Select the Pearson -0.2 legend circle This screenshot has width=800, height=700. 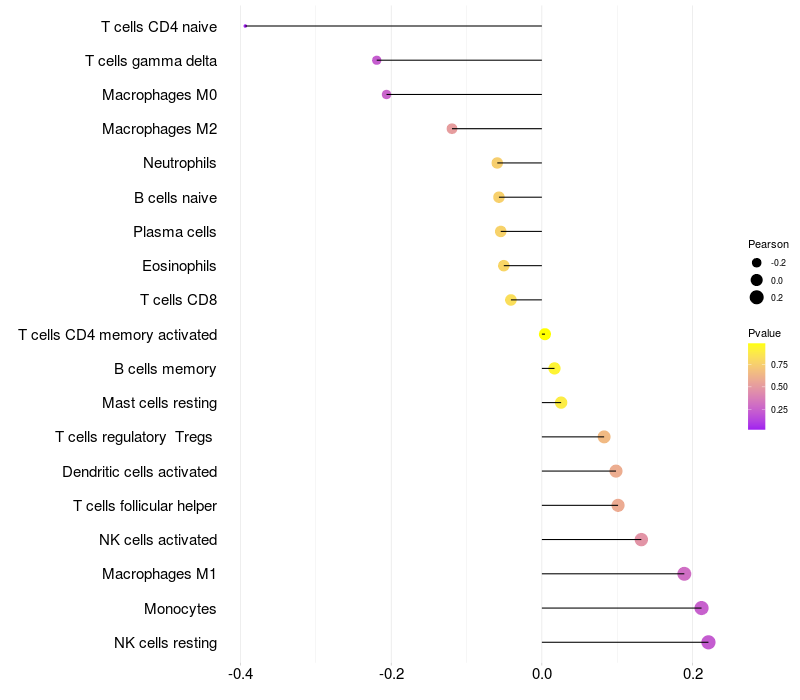pyautogui.click(x=757, y=263)
